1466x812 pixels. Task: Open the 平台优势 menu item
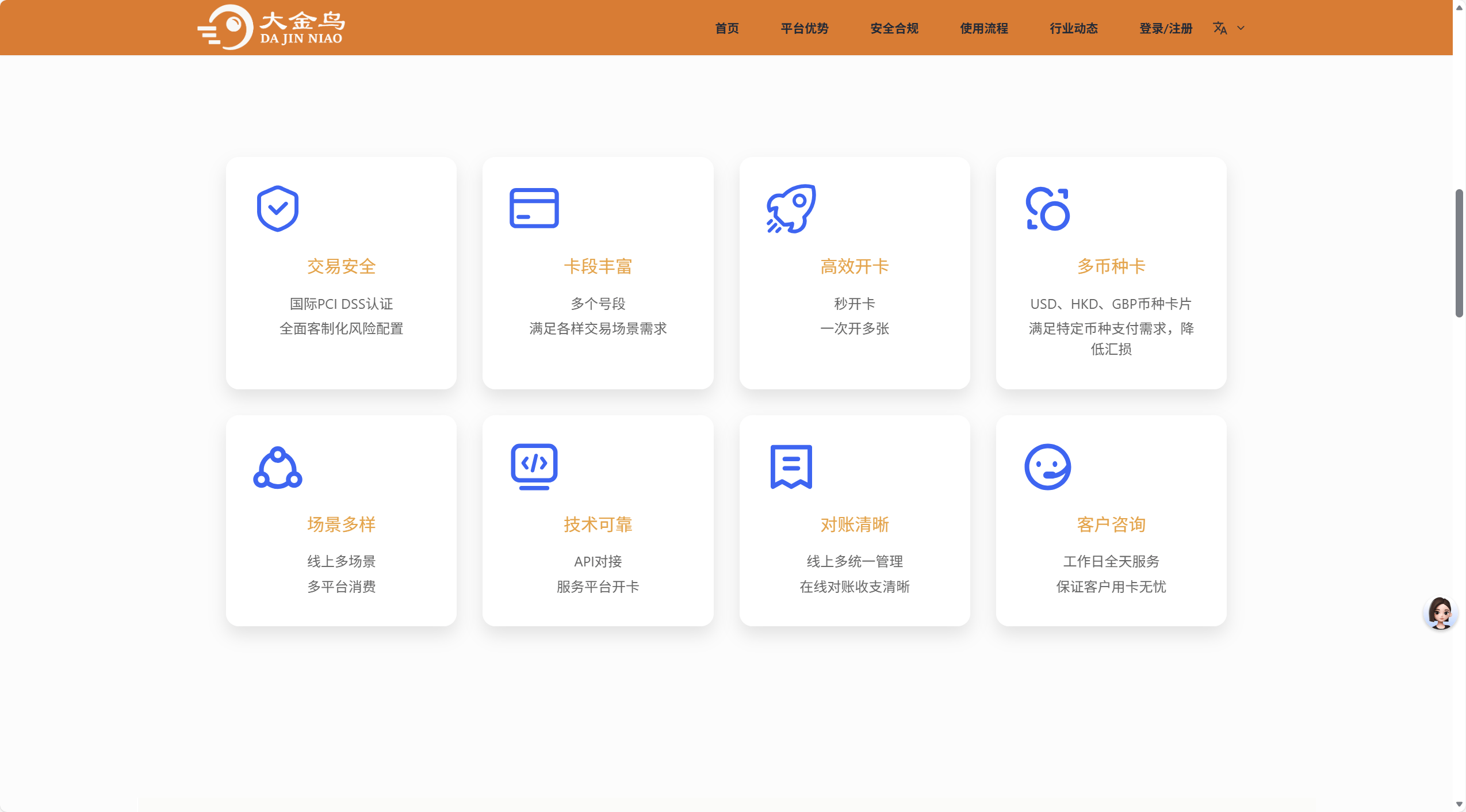click(804, 28)
